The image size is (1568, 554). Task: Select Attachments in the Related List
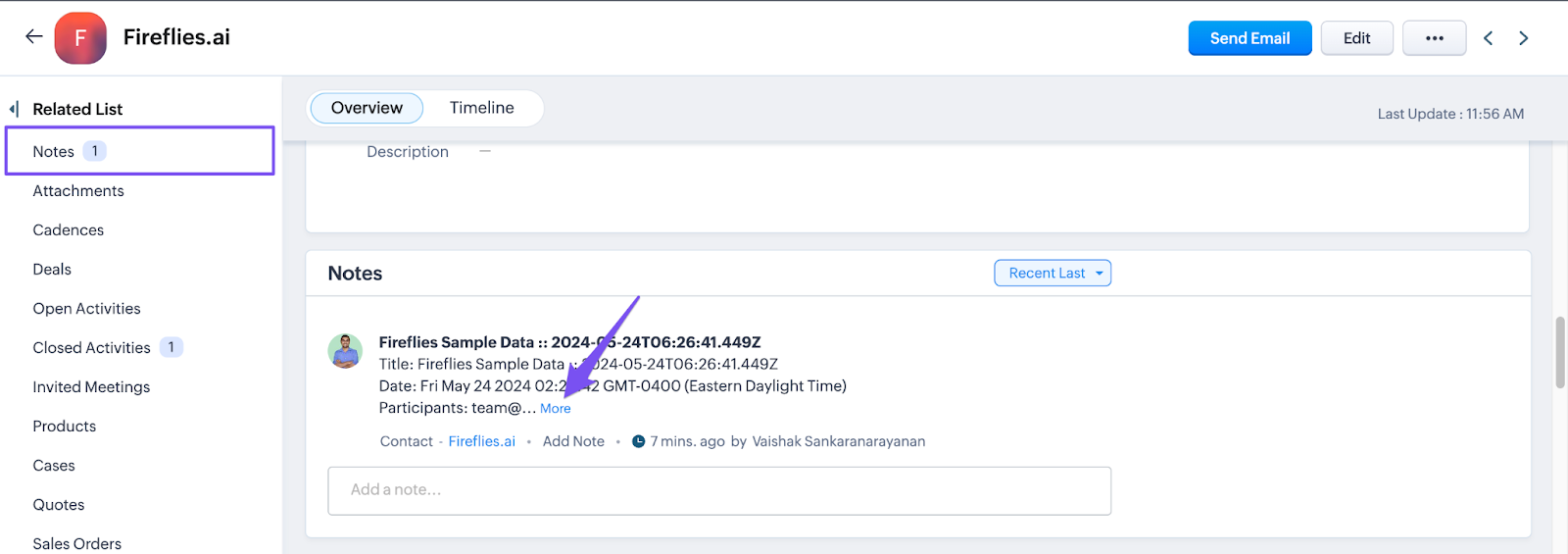tap(78, 191)
